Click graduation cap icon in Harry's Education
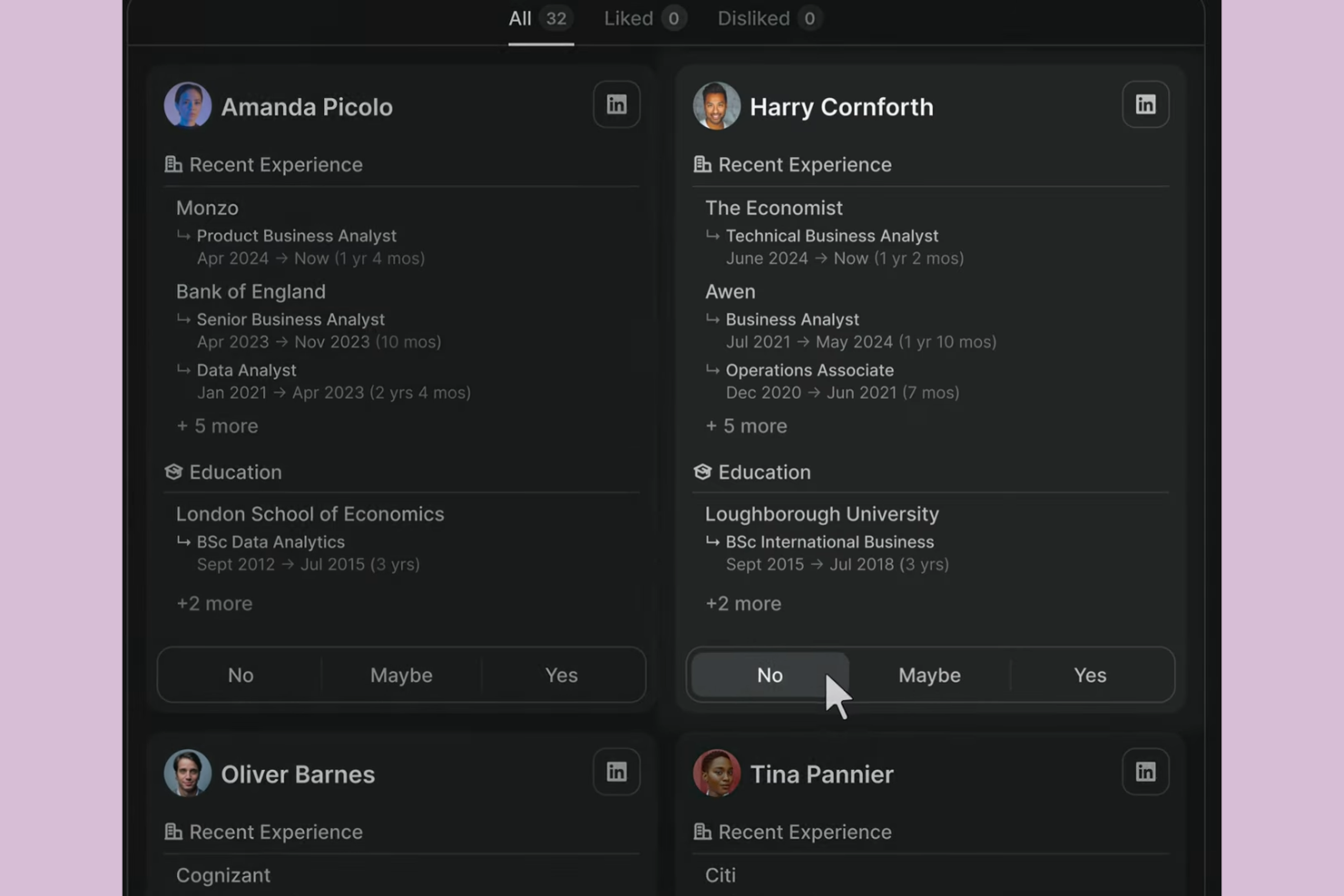The width and height of the screenshot is (1344, 896). (702, 472)
